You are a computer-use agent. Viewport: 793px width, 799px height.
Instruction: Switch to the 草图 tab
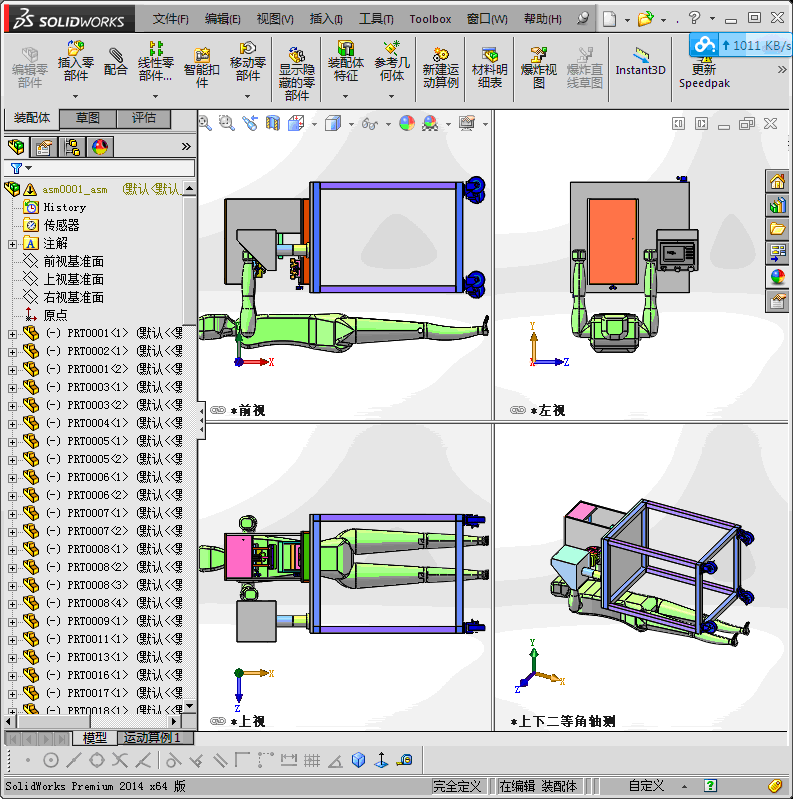88,118
